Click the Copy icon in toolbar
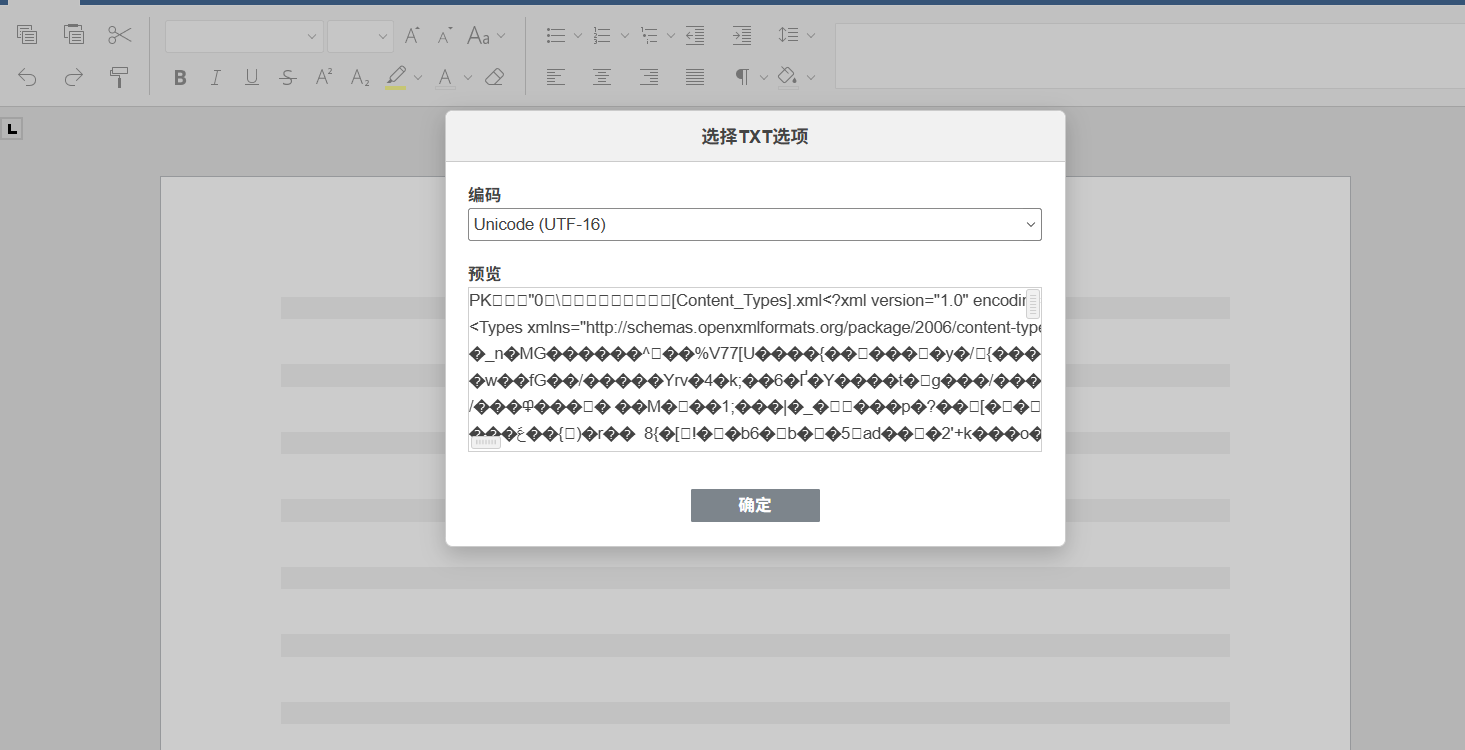 pyautogui.click(x=27, y=35)
